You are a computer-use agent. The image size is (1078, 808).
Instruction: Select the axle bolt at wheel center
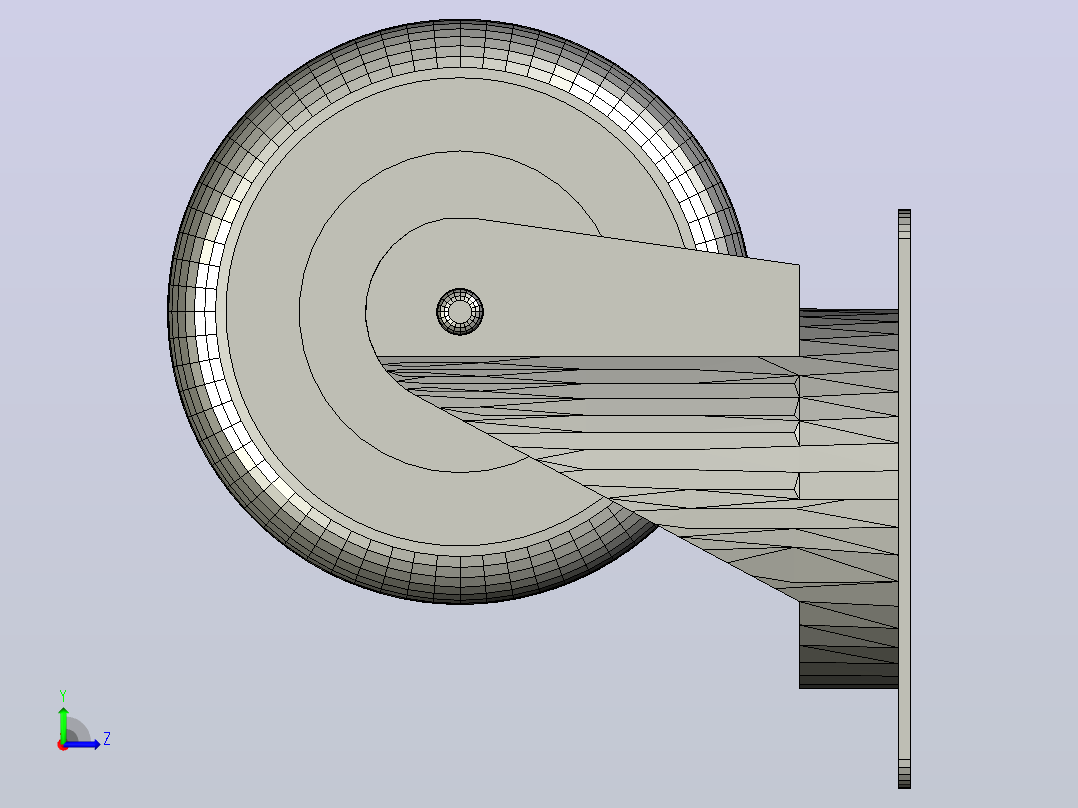[x=460, y=312]
